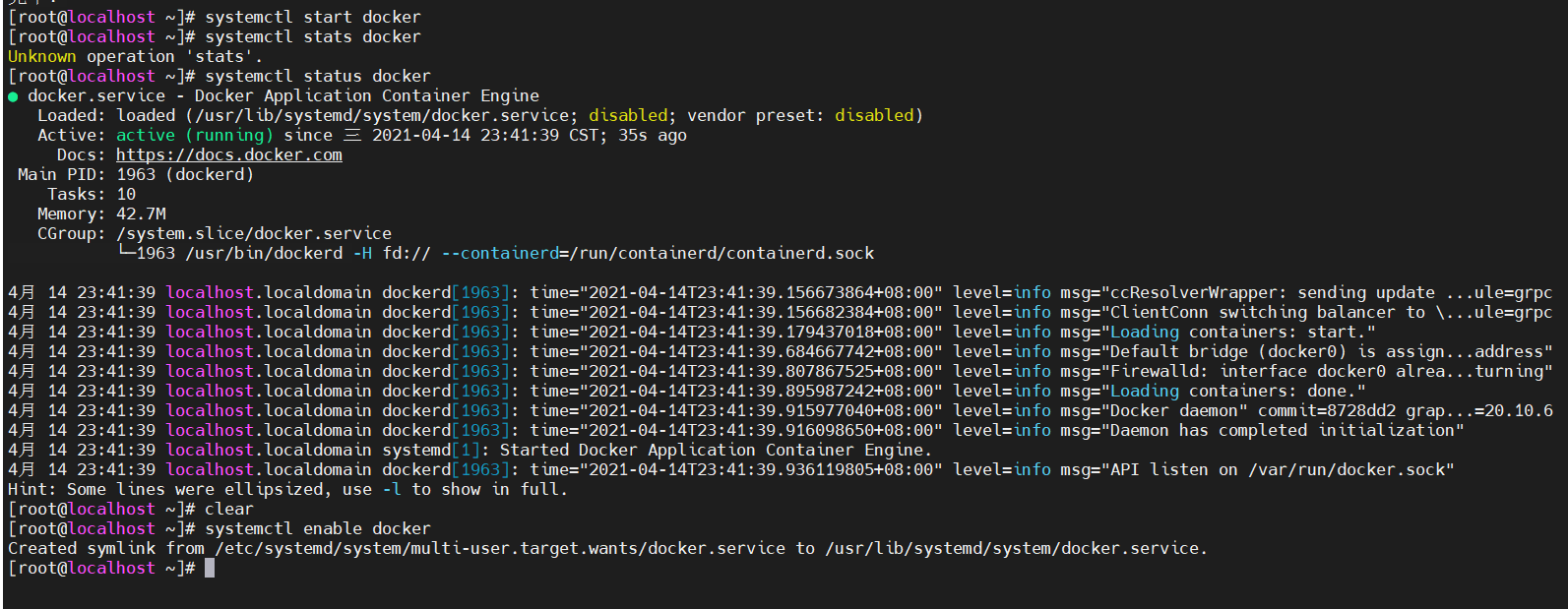This screenshot has width=1568, height=609.
Task: Click the "Unknown operation 'stats'." error line
Action: 136,56
